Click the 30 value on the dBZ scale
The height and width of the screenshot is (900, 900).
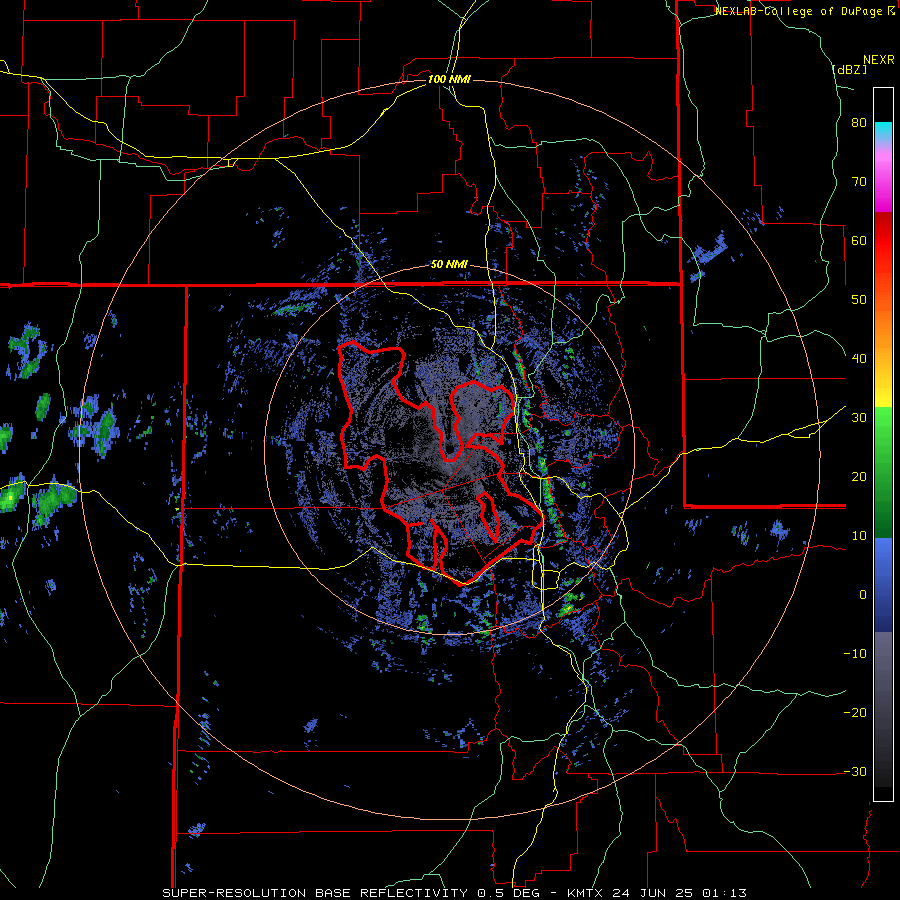(x=859, y=418)
